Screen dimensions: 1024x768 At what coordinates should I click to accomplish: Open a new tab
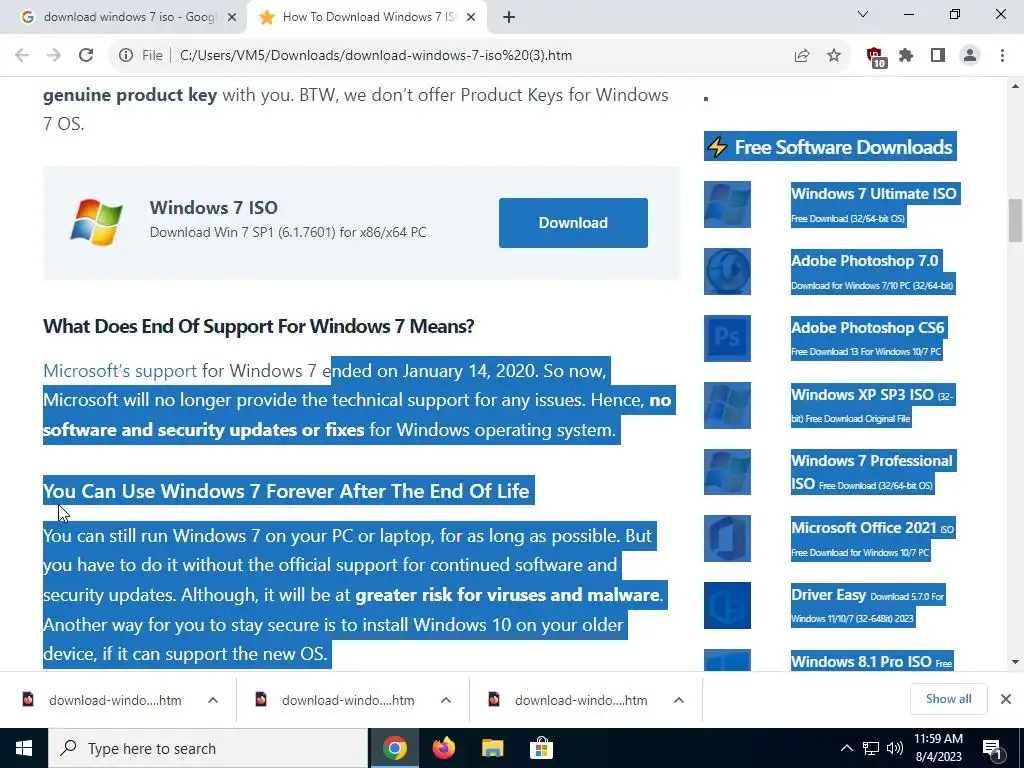point(509,17)
